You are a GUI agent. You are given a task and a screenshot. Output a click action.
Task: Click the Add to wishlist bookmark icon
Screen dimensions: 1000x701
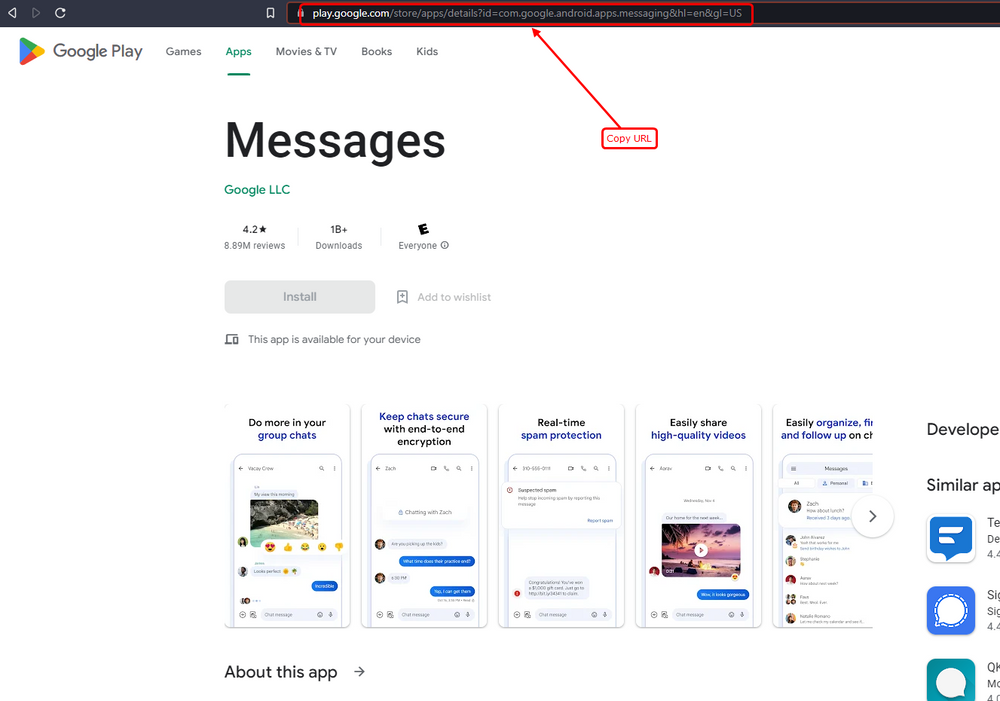click(x=402, y=297)
